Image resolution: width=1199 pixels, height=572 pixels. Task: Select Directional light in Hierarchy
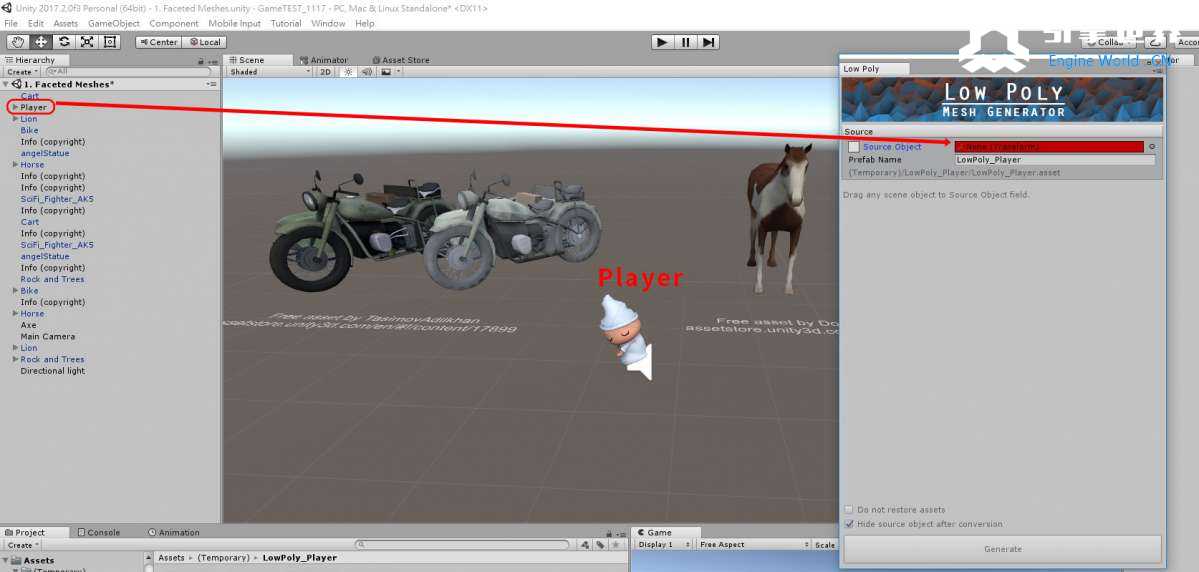(x=53, y=371)
